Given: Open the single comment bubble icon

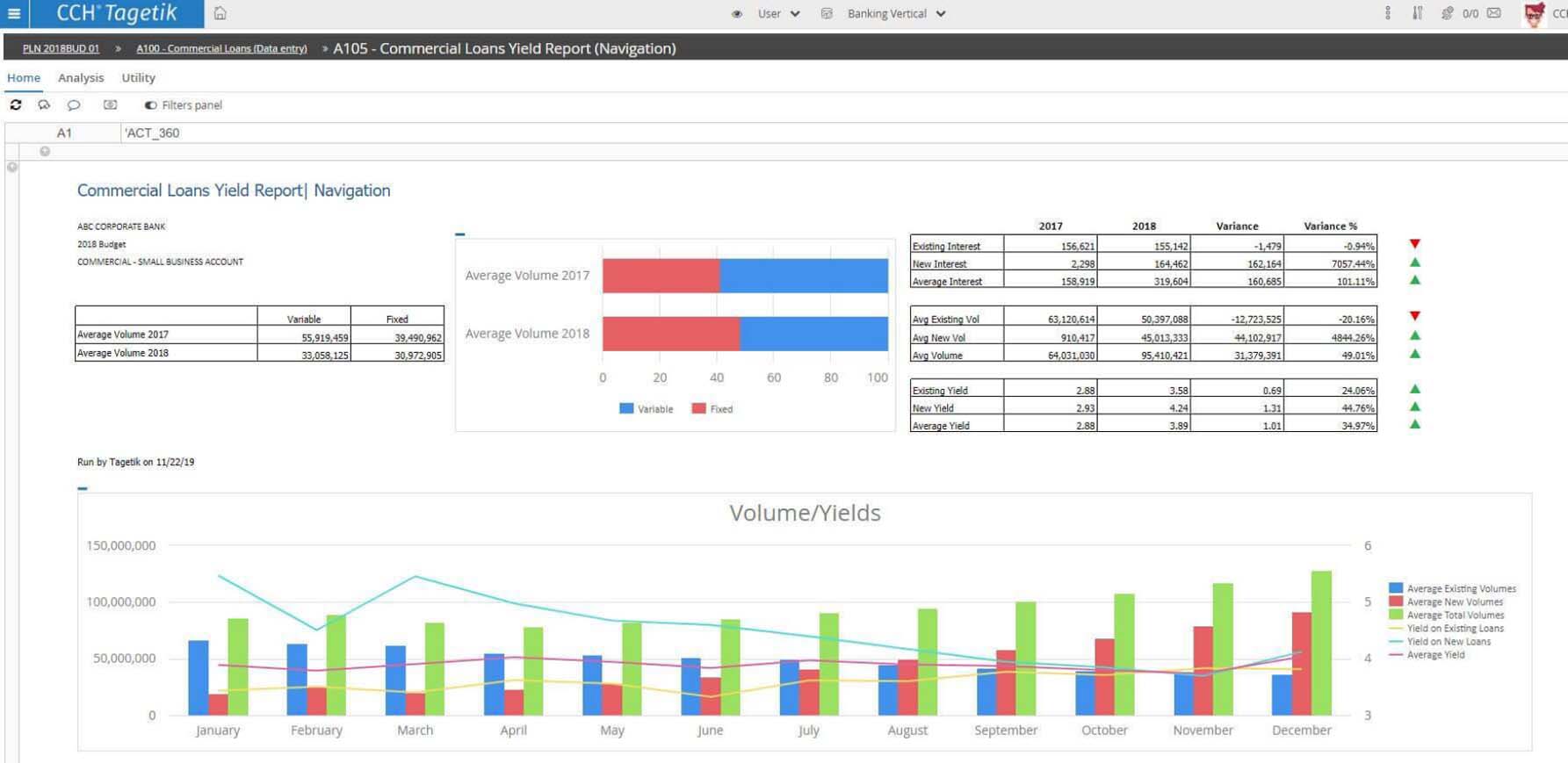Looking at the screenshot, I should [x=74, y=104].
